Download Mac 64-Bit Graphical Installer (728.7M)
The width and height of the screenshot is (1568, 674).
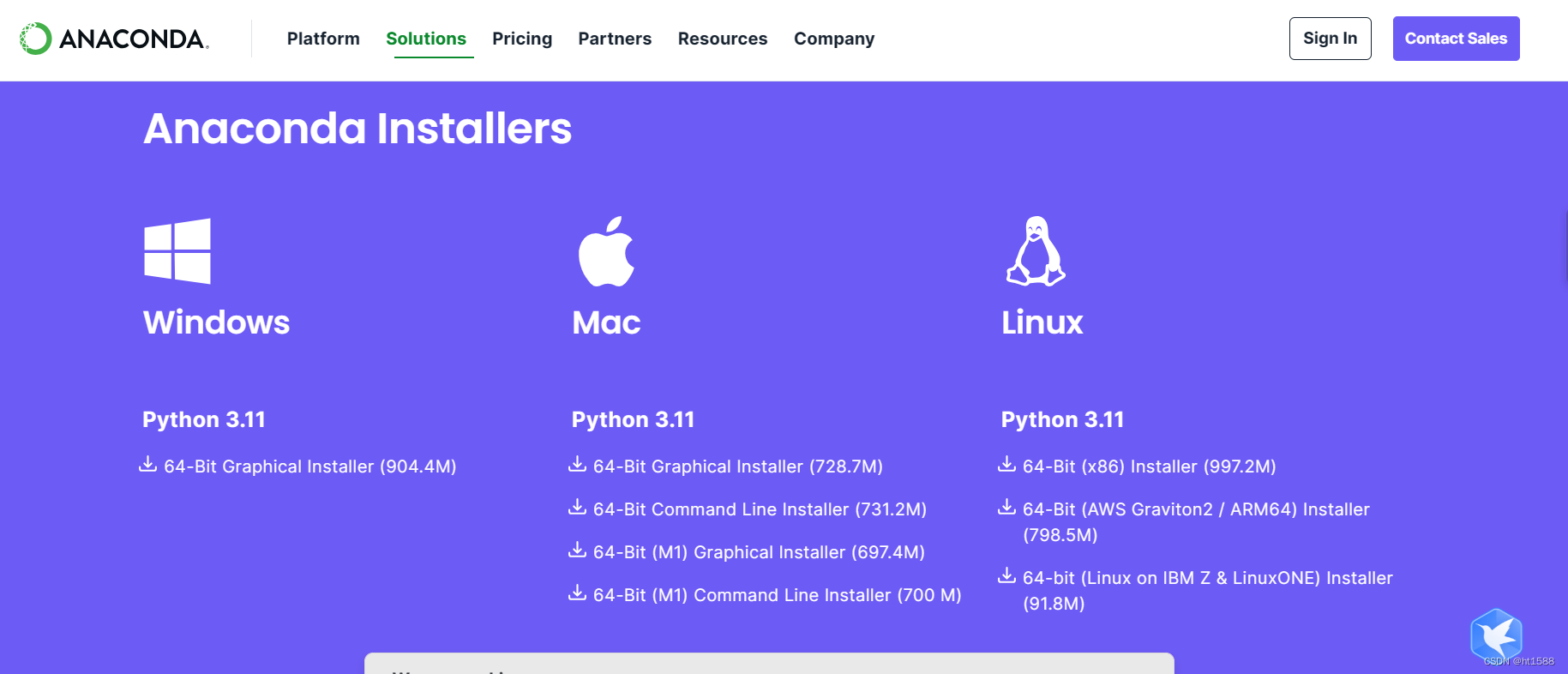[x=738, y=466]
